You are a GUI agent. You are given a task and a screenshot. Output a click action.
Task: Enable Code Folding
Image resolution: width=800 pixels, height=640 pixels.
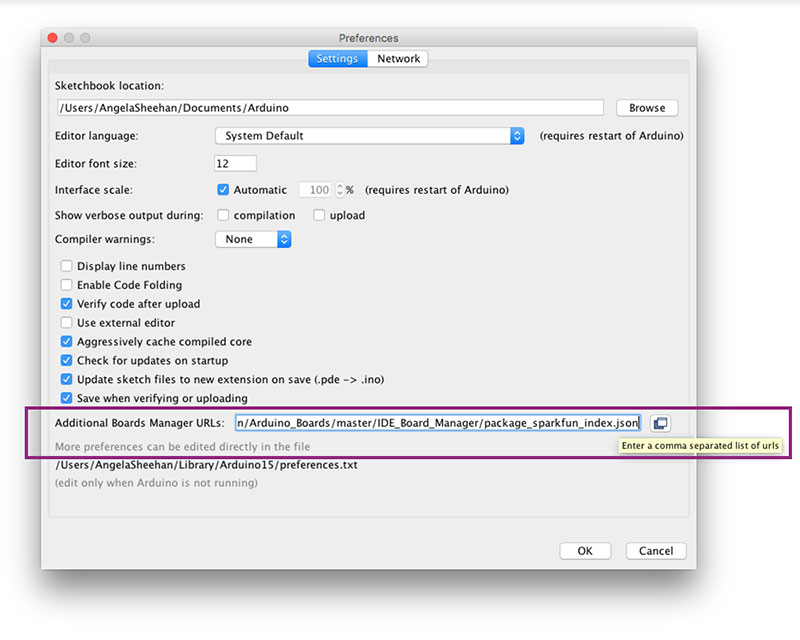[66, 285]
